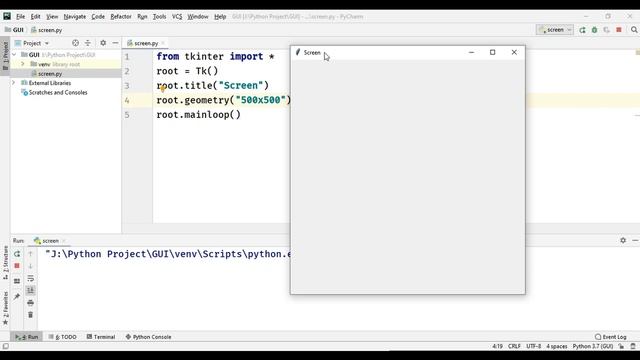The image size is (640, 360).
Task: Click the down stack trace arrow
Action: 30,266
